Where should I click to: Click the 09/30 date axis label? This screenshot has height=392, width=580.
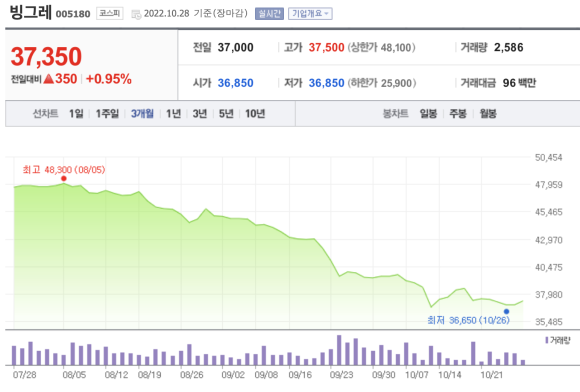(384, 375)
